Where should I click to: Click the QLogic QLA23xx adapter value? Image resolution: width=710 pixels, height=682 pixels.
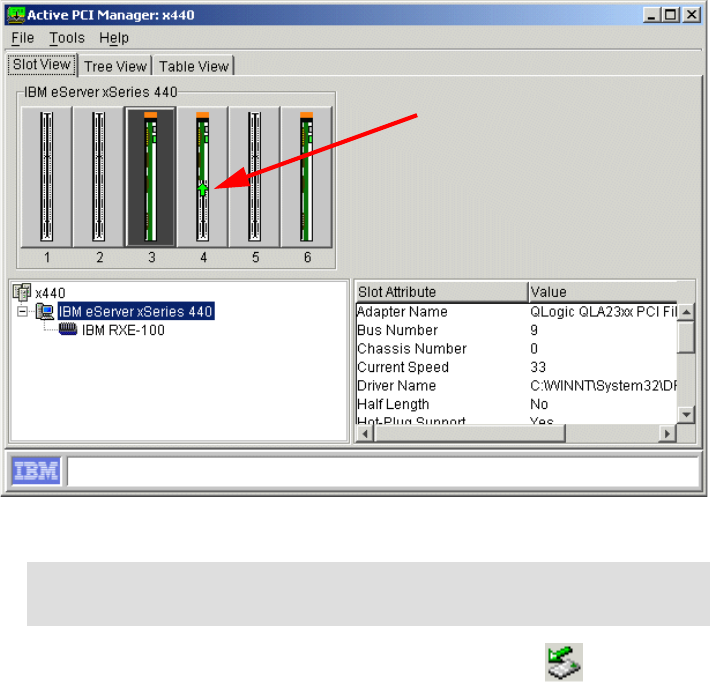pos(603,312)
